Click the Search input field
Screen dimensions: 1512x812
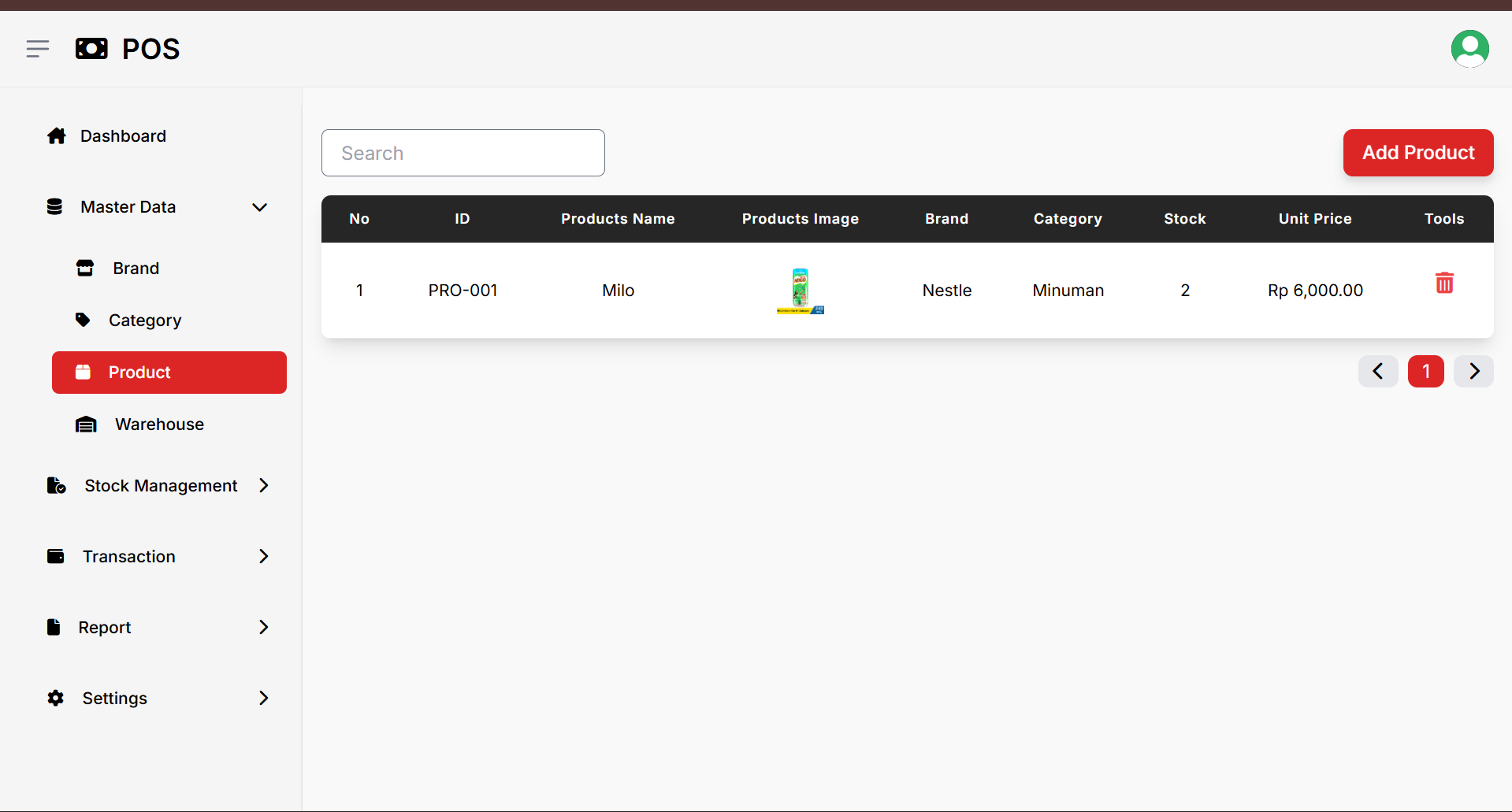[463, 153]
